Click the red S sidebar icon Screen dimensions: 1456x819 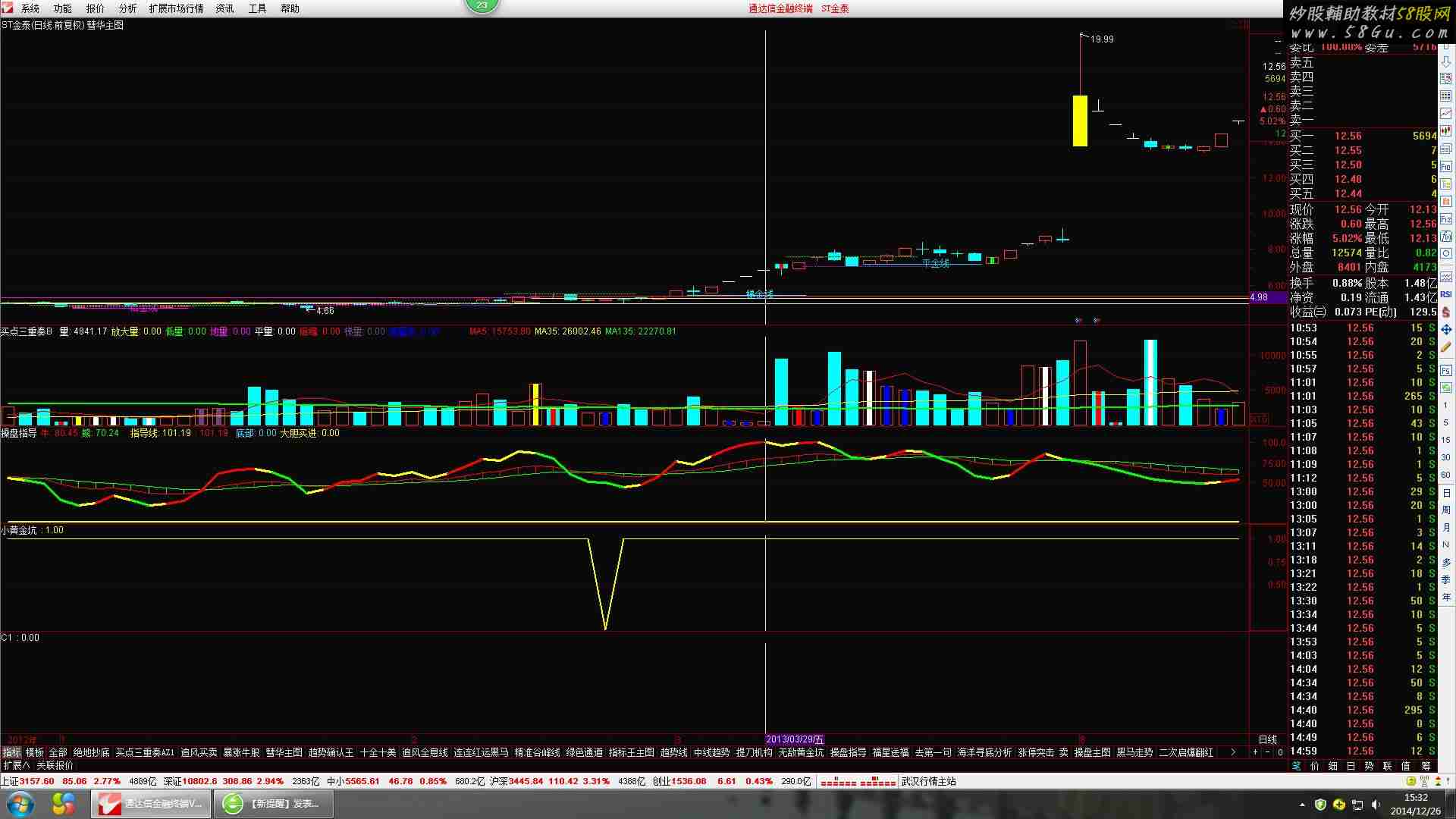click(1446, 312)
